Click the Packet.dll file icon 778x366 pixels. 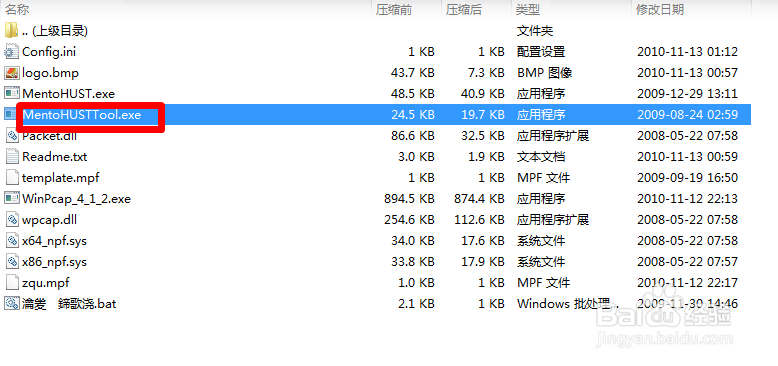pyautogui.click(x=11, y=135)
